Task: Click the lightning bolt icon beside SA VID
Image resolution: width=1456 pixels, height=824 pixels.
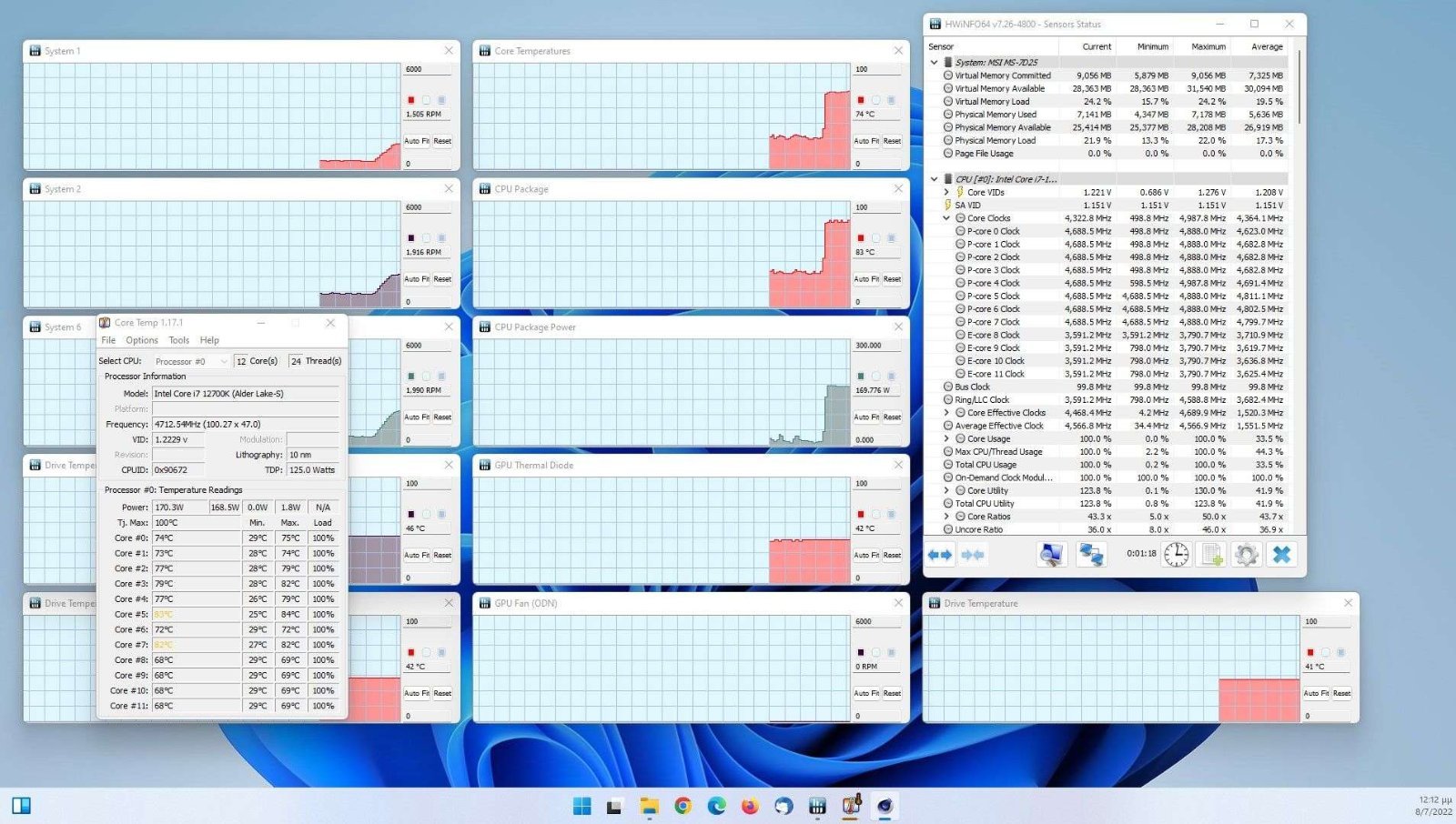Action: [x=948, y=205]
